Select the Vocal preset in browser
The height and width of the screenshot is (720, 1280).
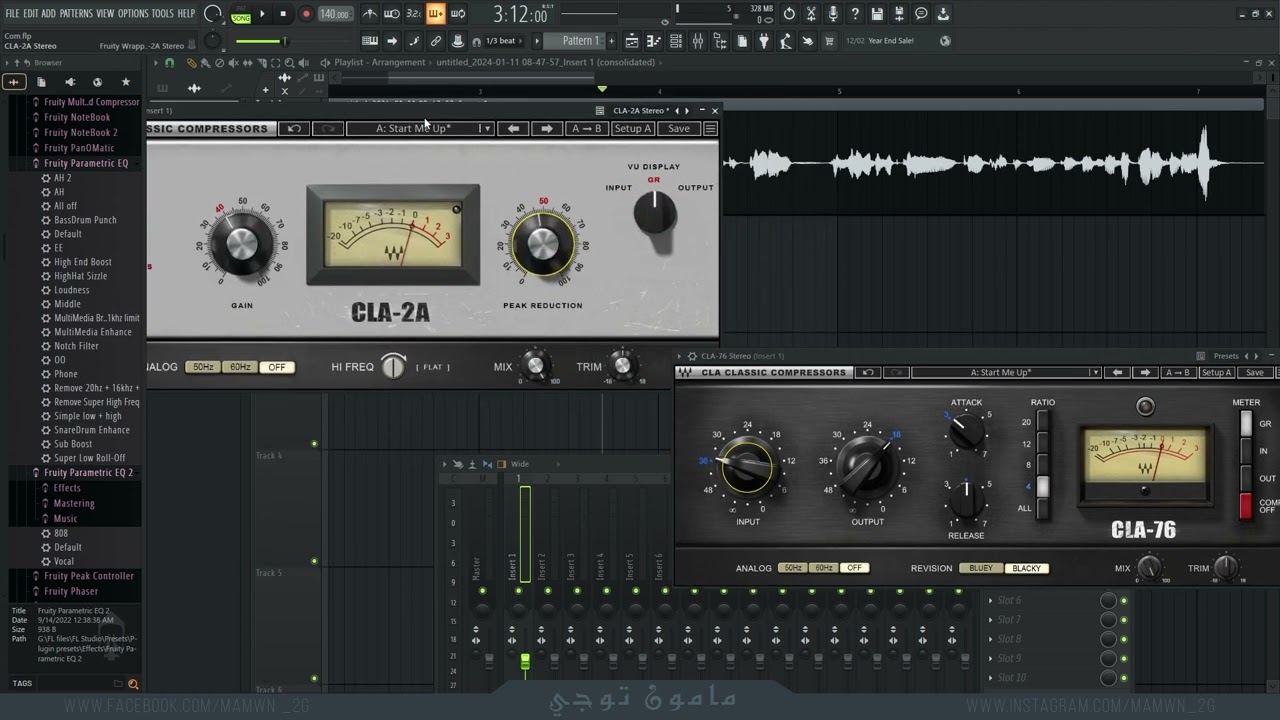click(64, 562)
